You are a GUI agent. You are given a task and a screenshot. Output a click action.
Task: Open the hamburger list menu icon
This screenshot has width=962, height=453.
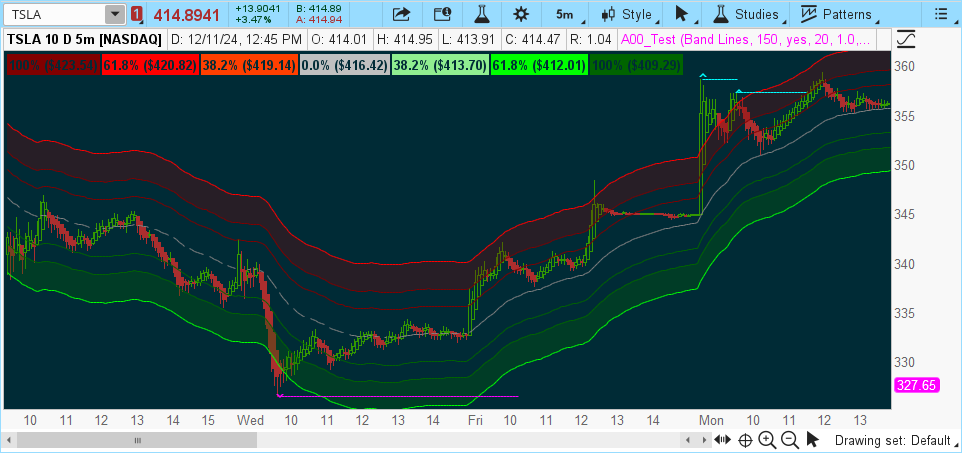coord(942,14)
